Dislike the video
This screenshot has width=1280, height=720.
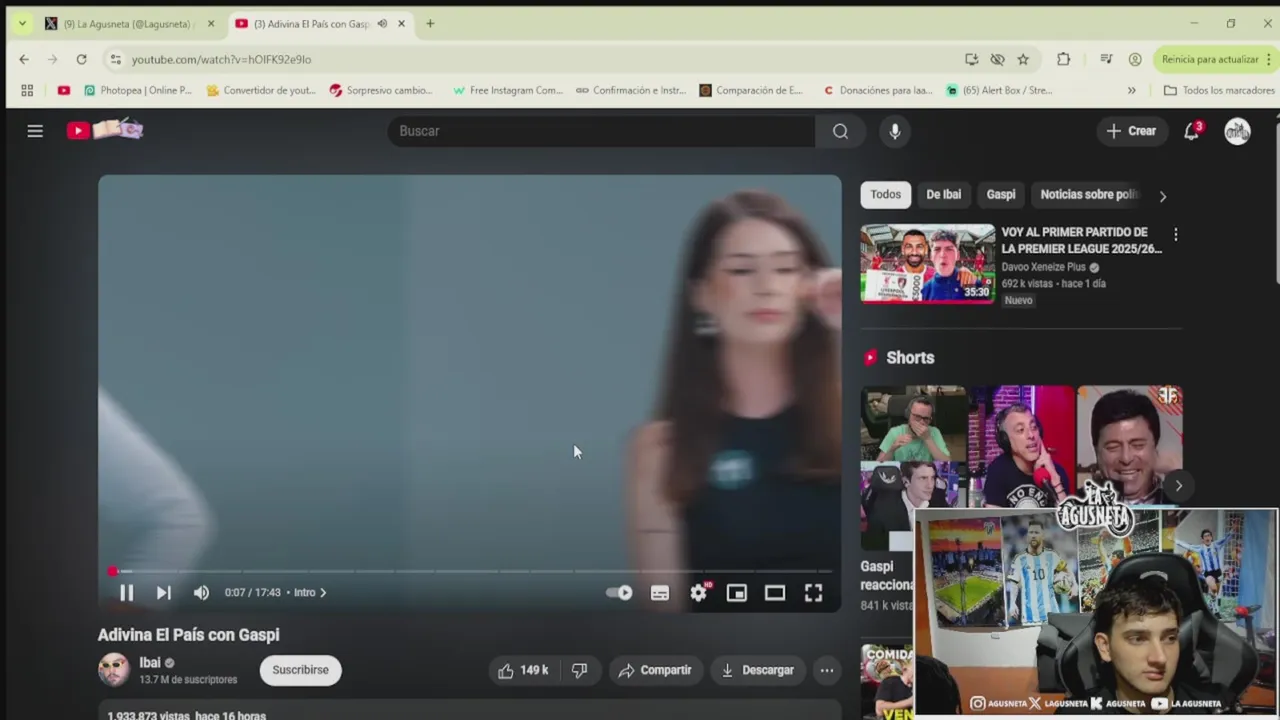pyautogui.click(x=580, y=670)
